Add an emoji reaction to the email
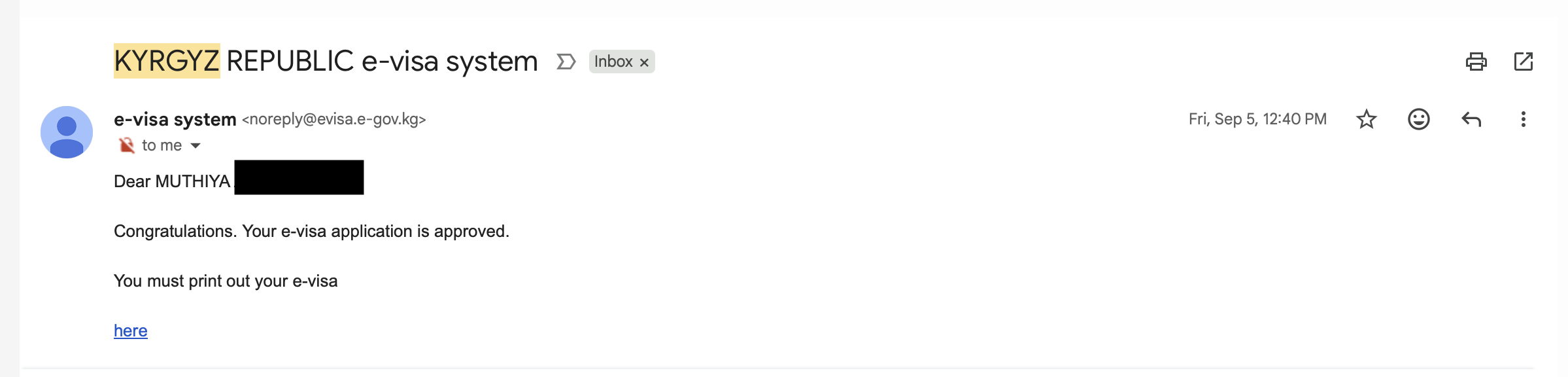Viewport: 1568px width, 377px height. (1418, 119)
